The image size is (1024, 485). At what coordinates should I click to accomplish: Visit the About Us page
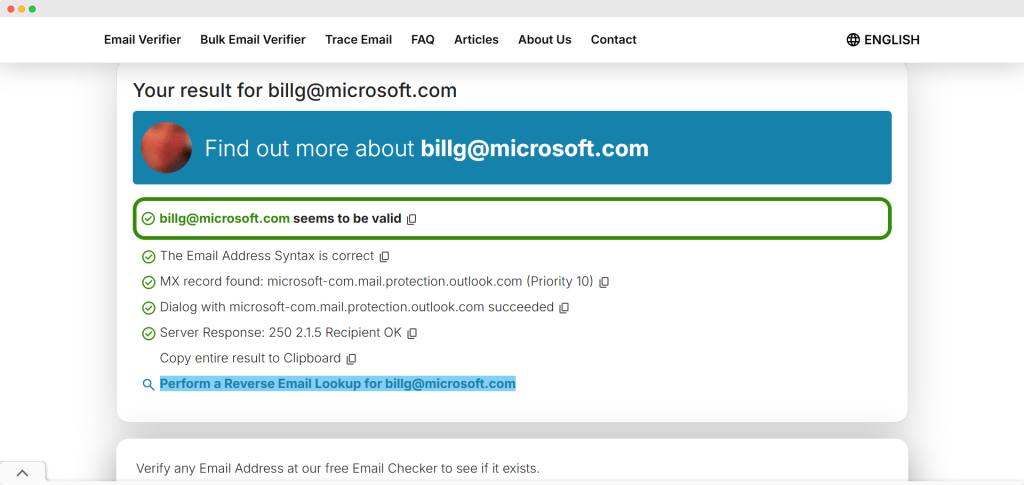[544, 40]
